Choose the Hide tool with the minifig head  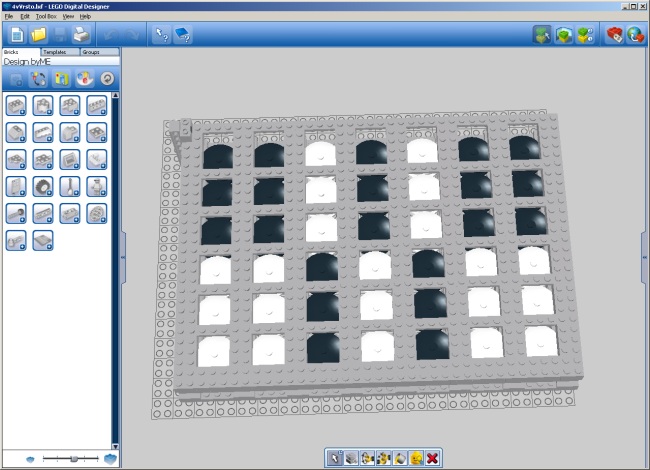coord(416,458)
